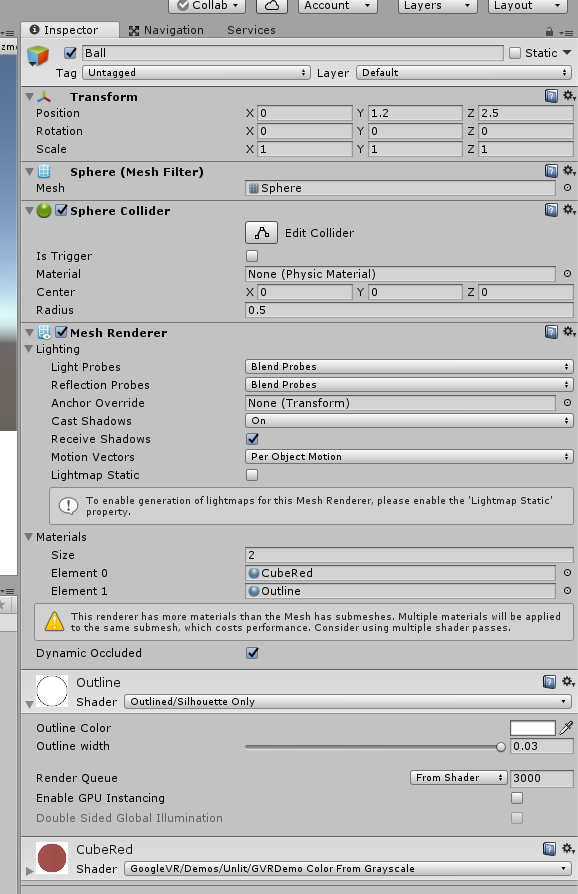Image resolution: width=578 pixels, height=894 pixels.
Task: Open Transform component help book icon
Action: [551, 96]
